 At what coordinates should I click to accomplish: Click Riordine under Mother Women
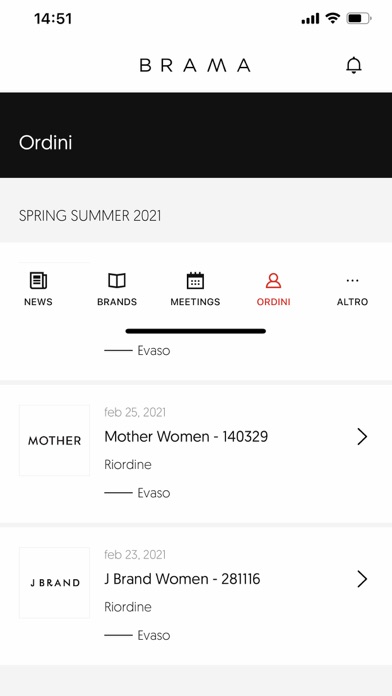tap(128, 465)
